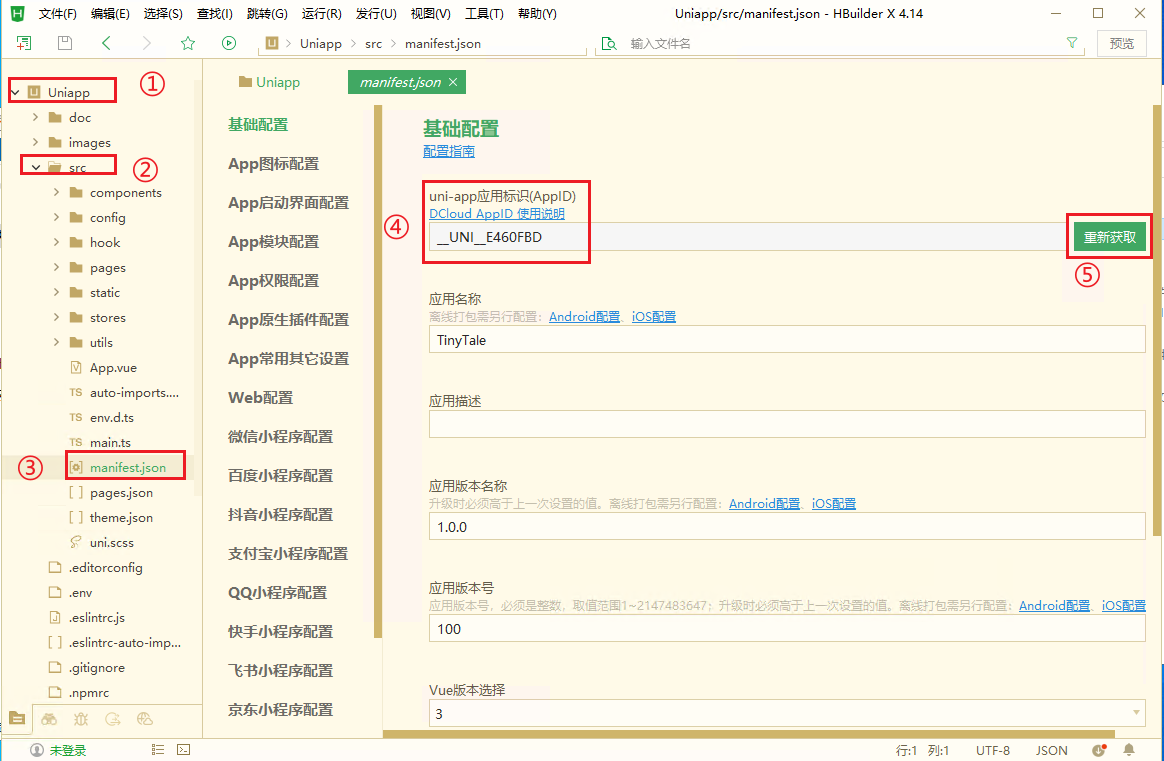Click the 输入文件名 search box

(x=839, y=44)
